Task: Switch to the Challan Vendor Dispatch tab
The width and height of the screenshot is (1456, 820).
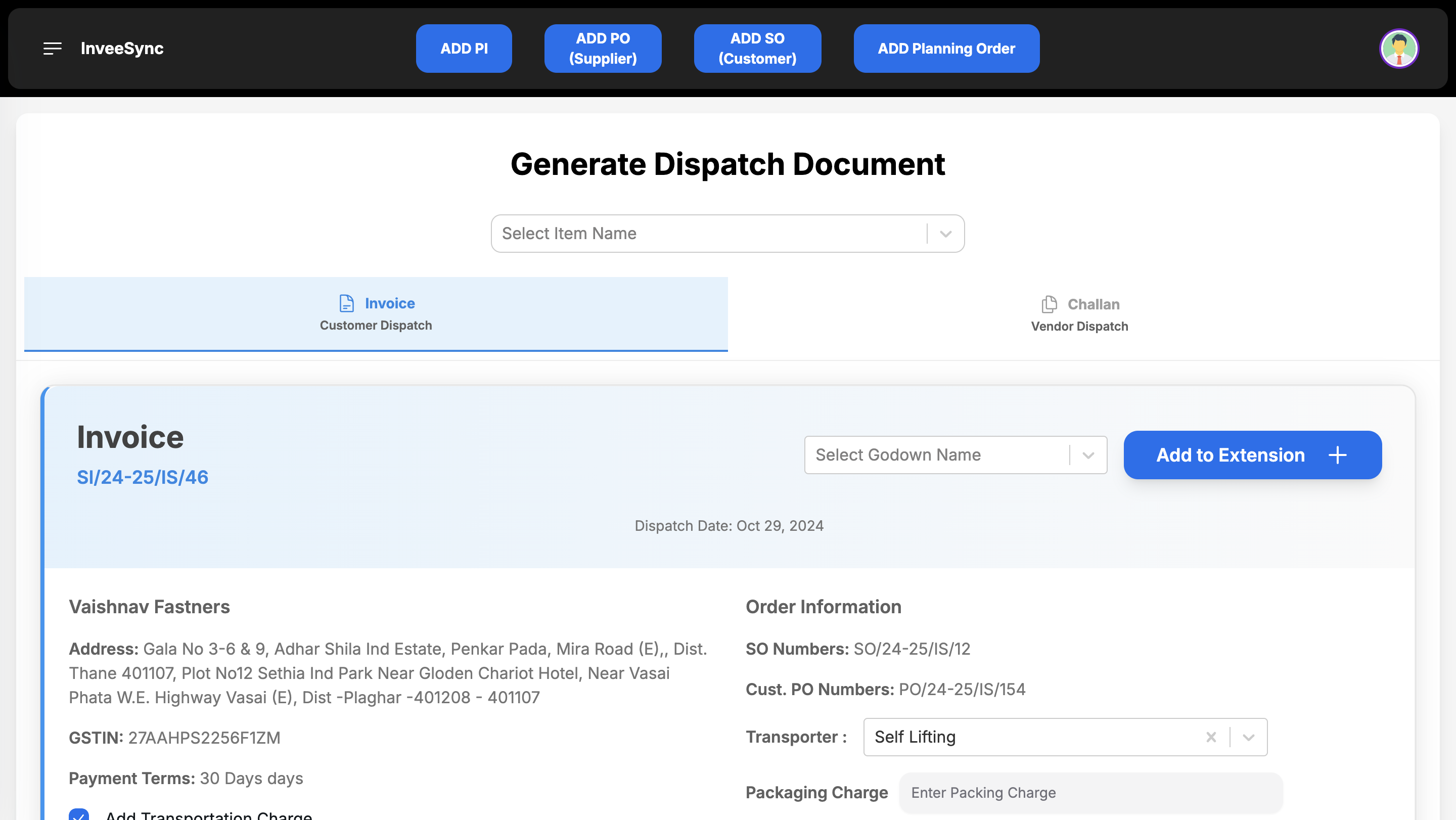Action: 1079,313
